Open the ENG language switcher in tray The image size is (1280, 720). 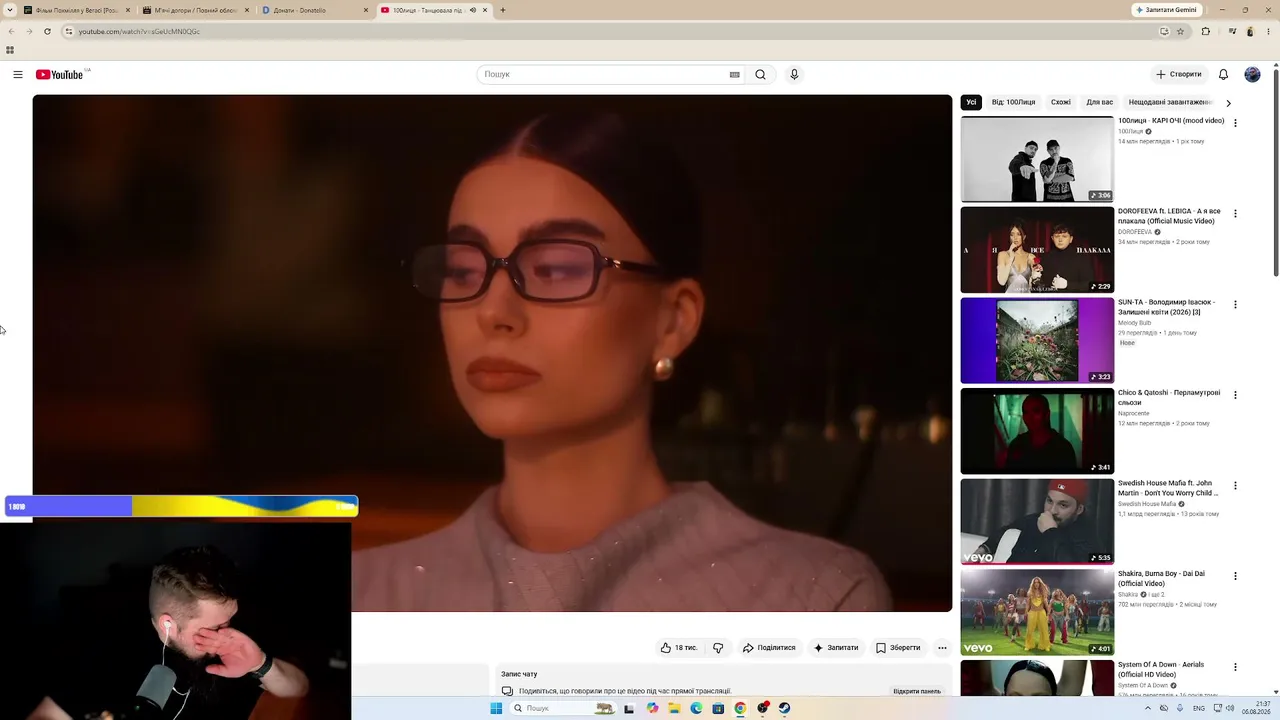(1199, 708)
